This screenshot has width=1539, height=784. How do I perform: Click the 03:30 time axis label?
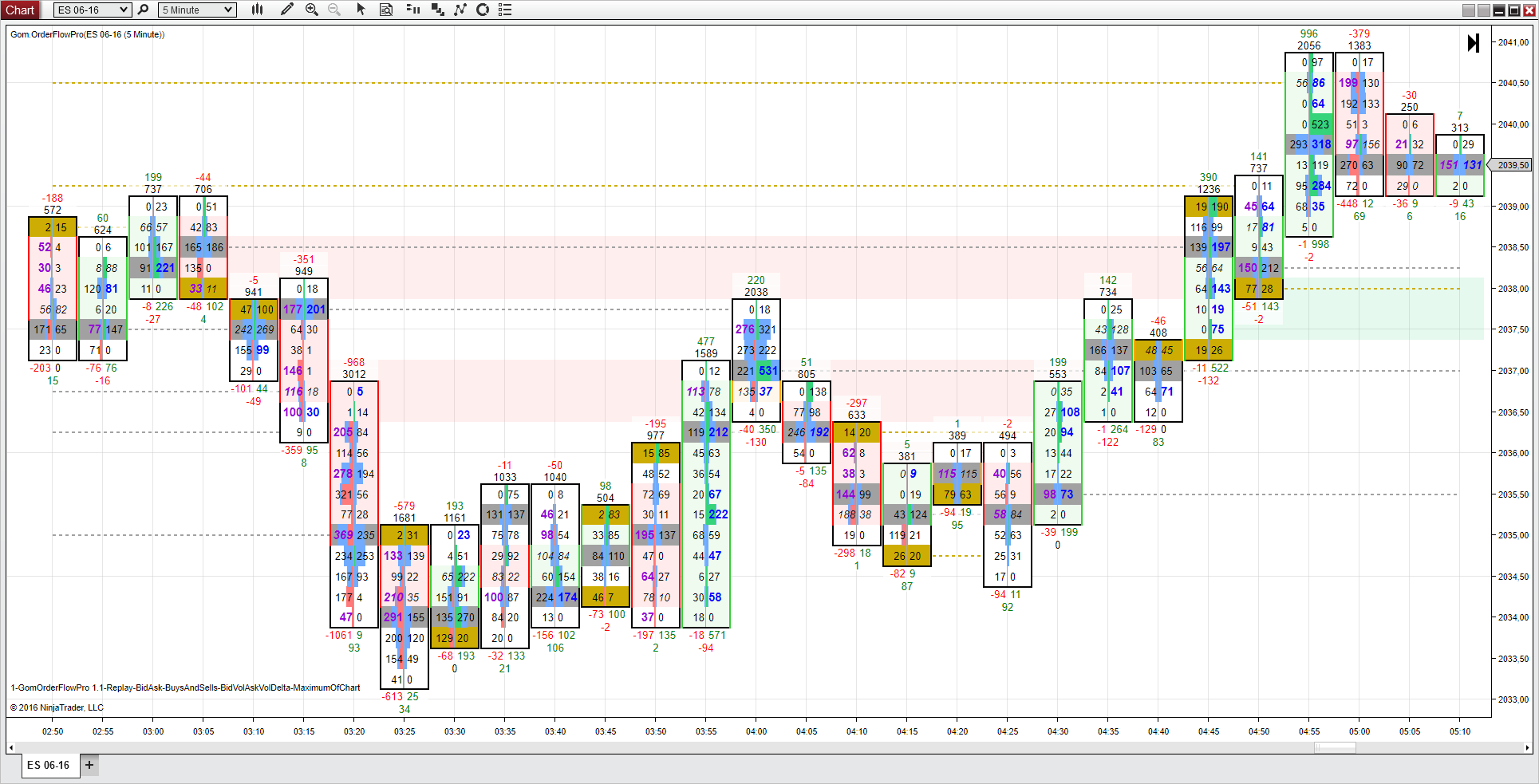pos(455,731)
